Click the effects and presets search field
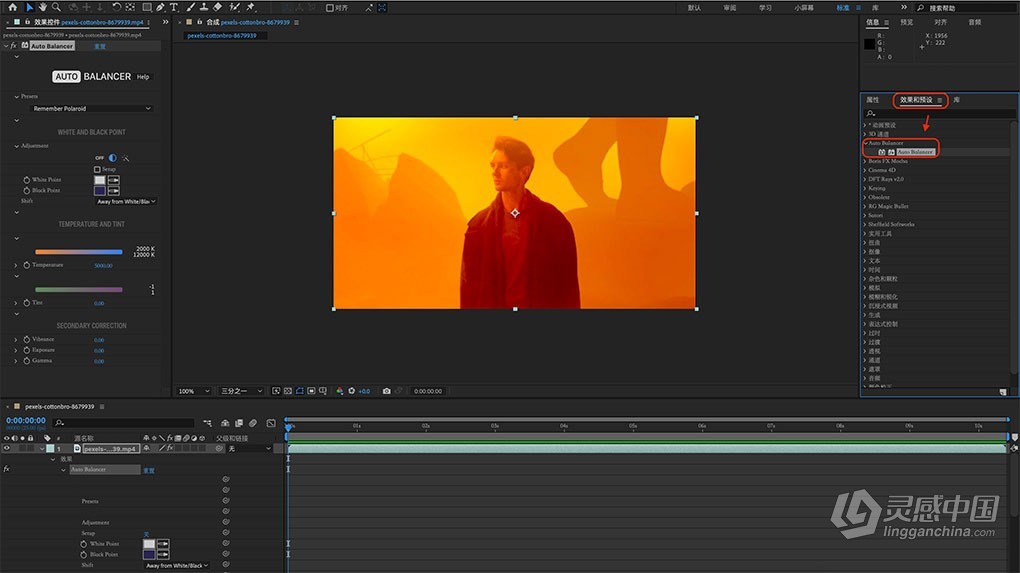 tap(939, 113)
